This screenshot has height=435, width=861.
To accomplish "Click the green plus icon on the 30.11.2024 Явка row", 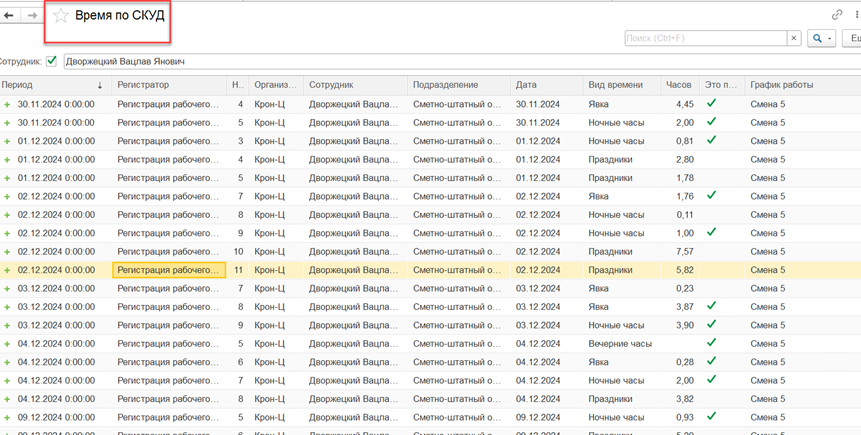I will click(8, 104).
